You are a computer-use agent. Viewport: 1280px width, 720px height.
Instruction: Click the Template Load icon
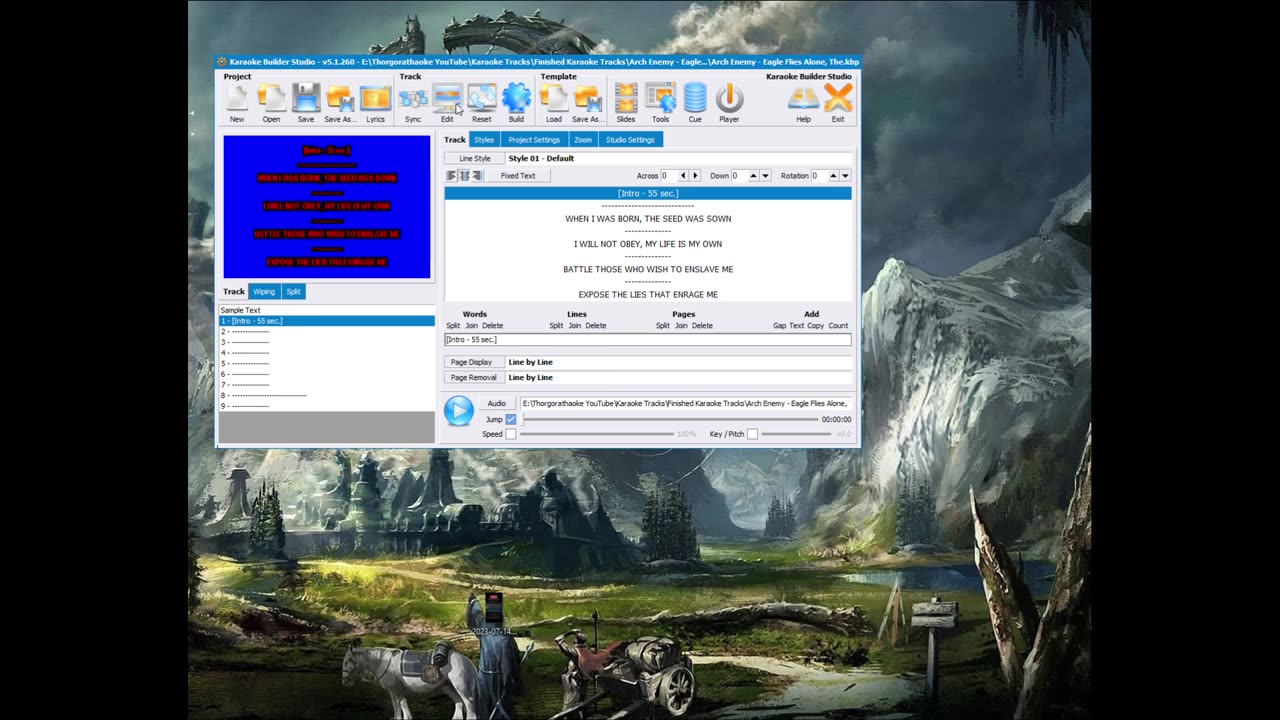point(553,98)
